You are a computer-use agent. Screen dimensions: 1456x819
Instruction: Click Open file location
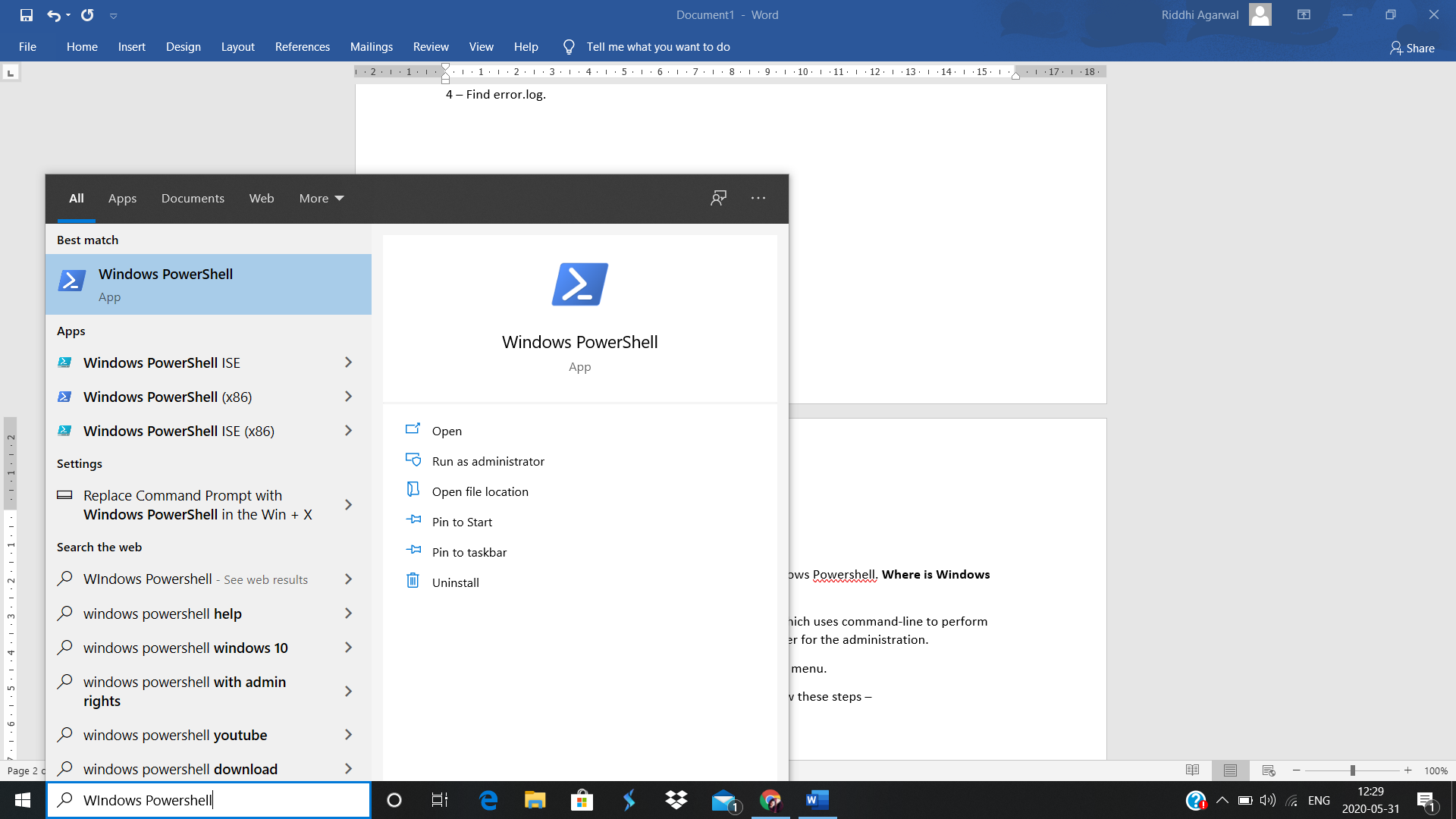[480, 491]
